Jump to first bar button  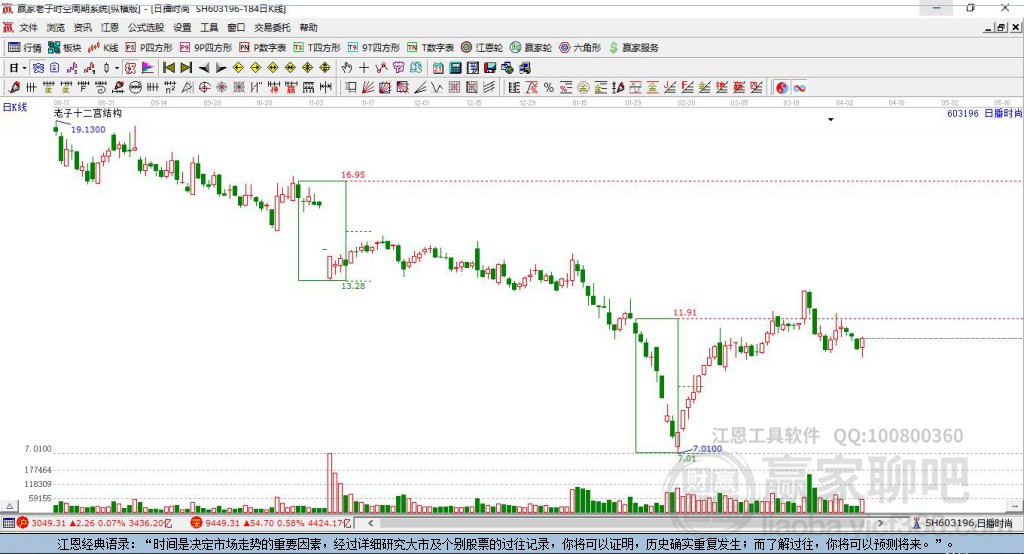coord(168,68)
